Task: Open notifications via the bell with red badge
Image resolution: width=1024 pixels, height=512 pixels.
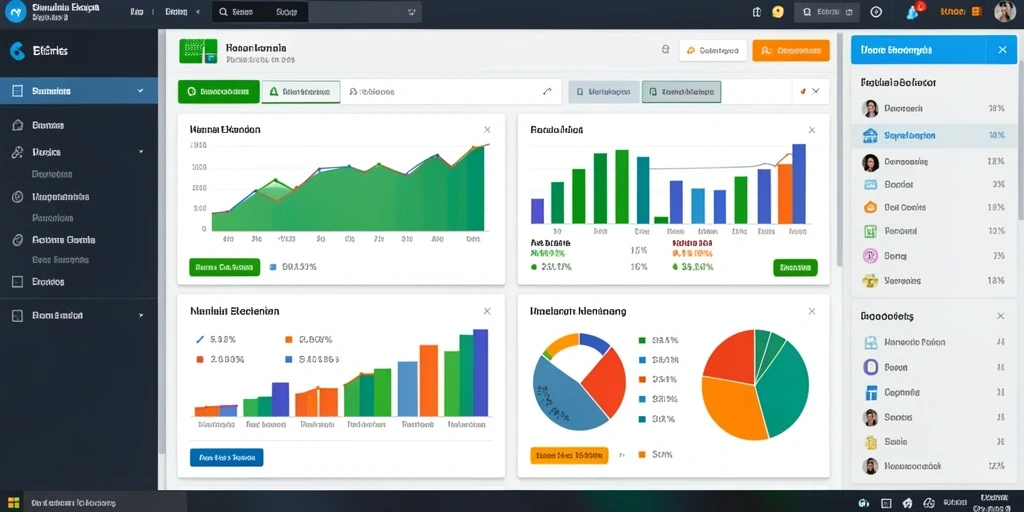Action: pyautogui.click(x=913, y=12)
